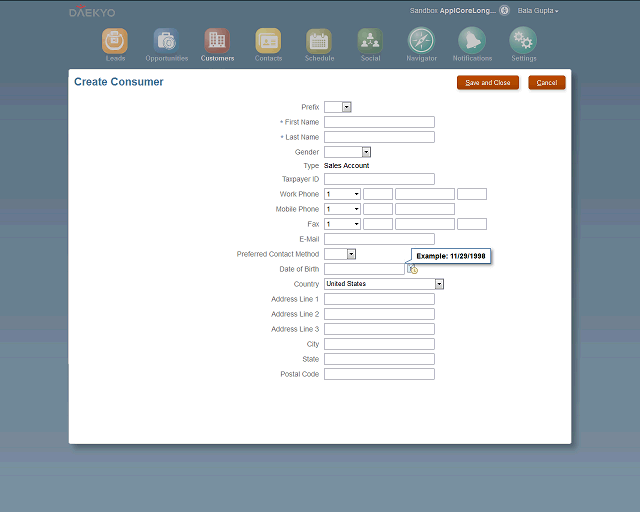
Task: Click the Sandbox AppICoreLong link
Action: 453,11
